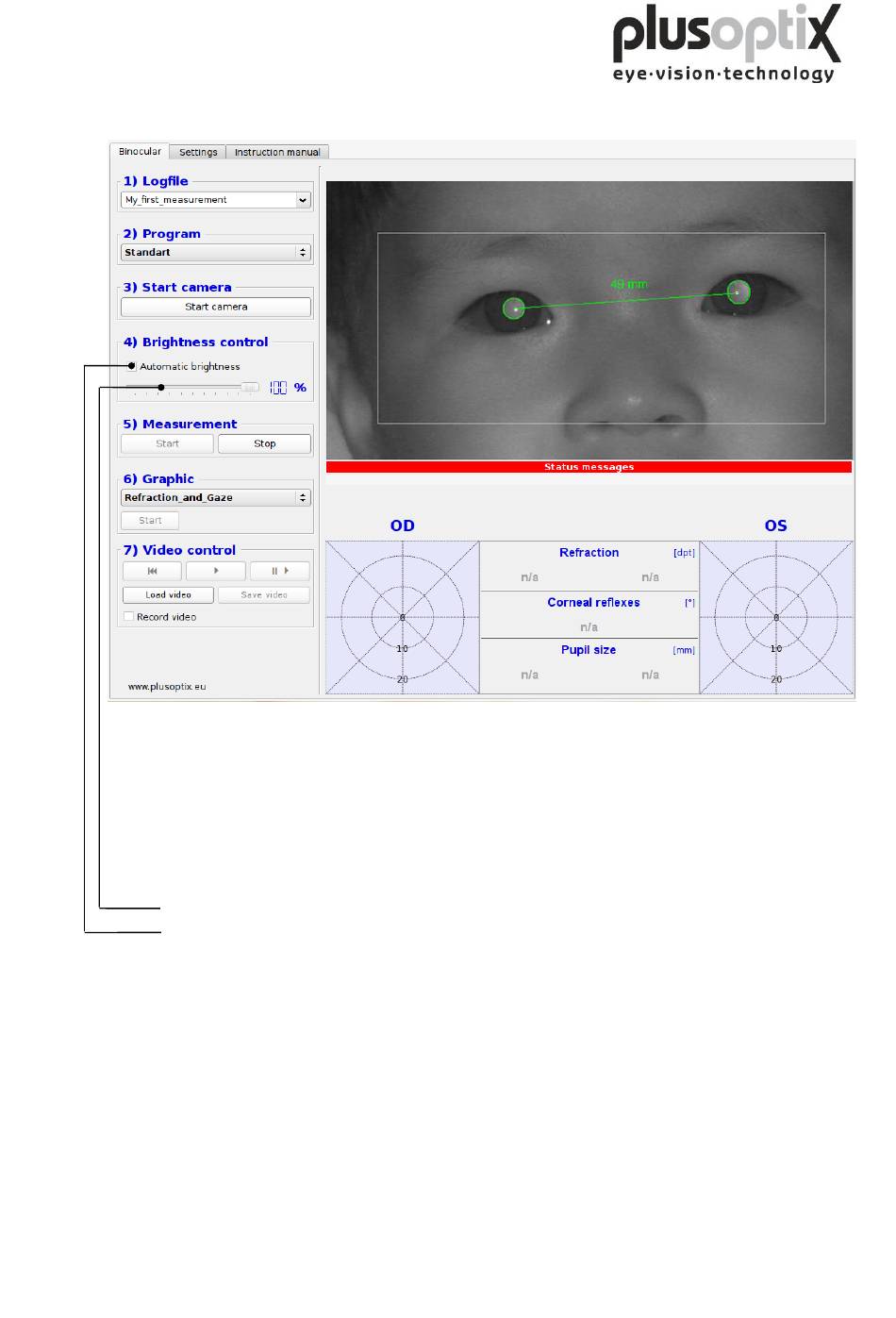Click the OS gaze polar chart
The image size is (896, 1318).
pos(776,618)
